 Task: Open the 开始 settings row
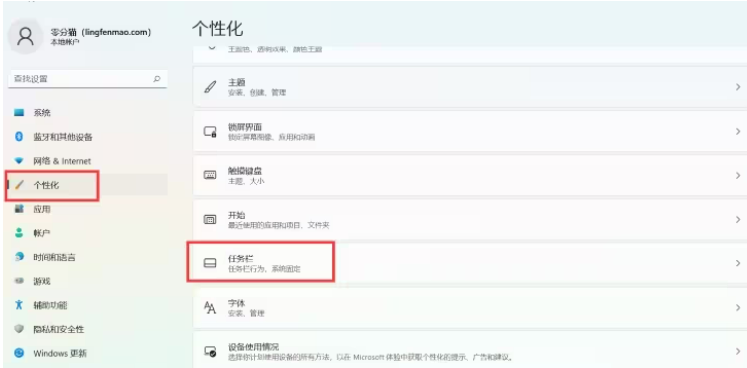click(470, 219)
